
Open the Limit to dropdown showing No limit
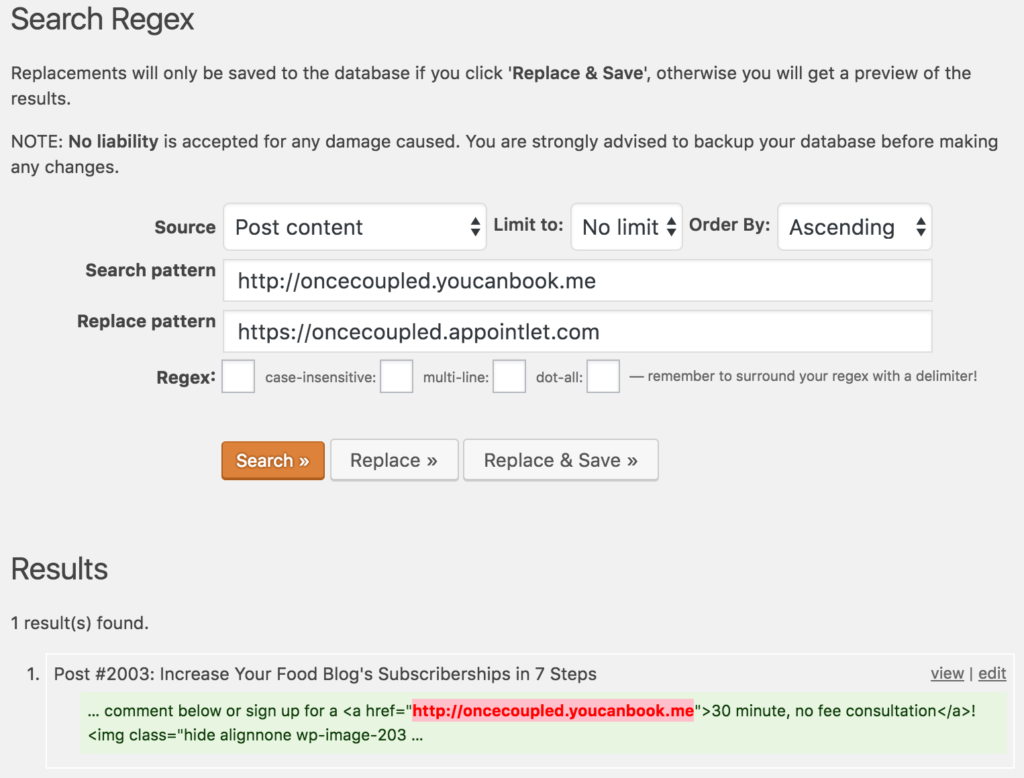(626, 227)
